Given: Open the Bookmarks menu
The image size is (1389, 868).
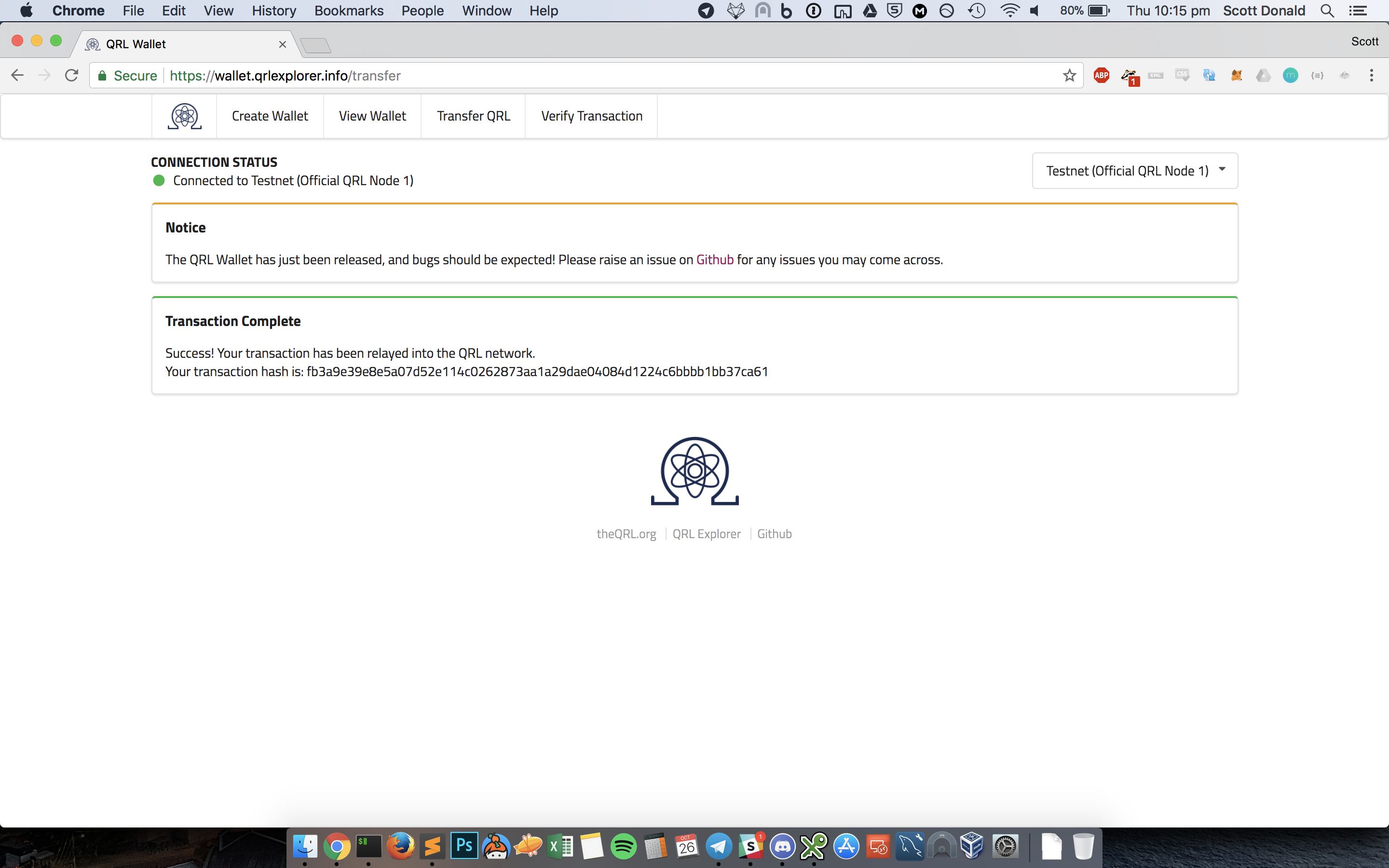Looking at the screenshot, I should [x=349, y=10].
